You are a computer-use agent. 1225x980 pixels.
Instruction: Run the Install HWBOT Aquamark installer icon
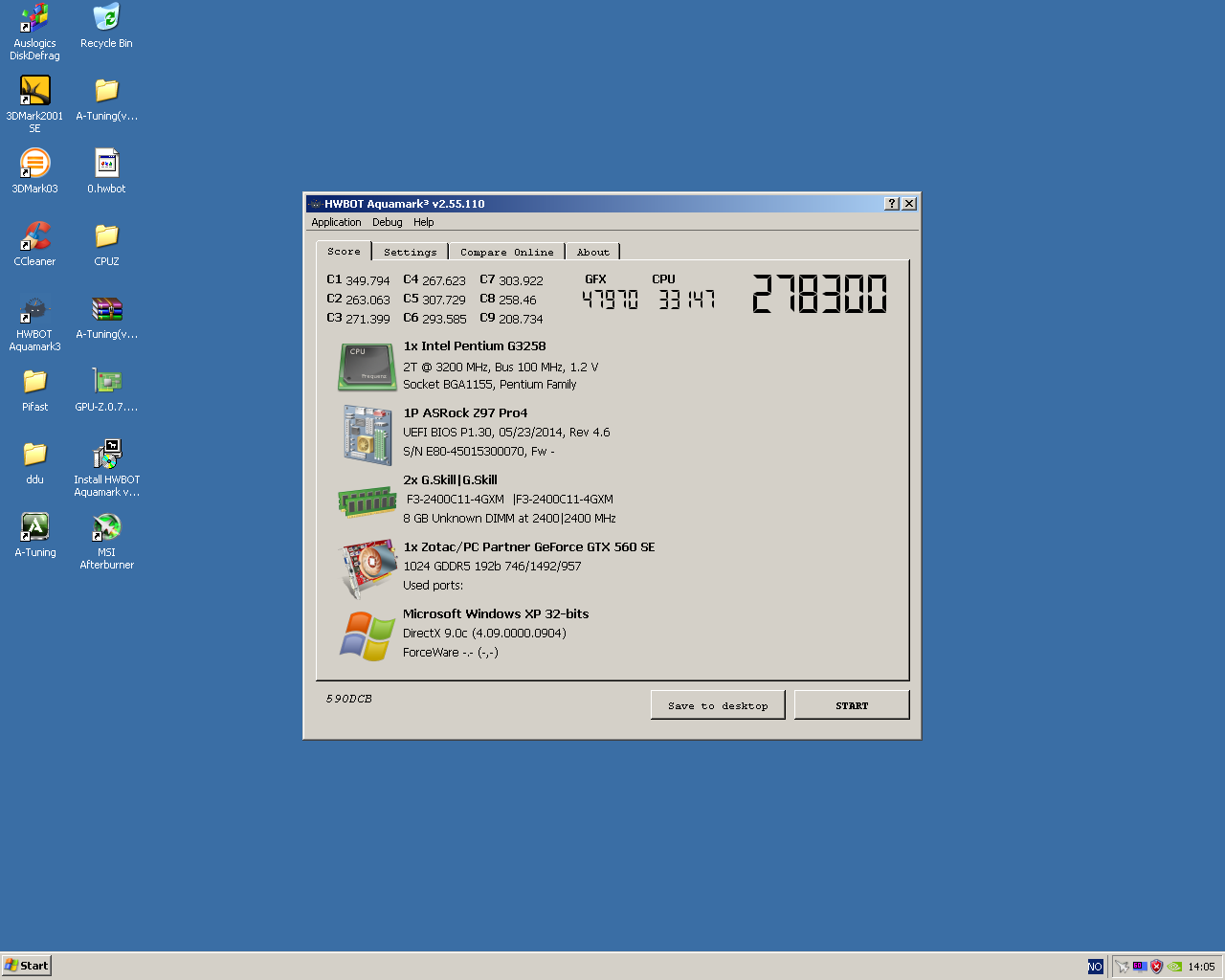click(106, 468)
